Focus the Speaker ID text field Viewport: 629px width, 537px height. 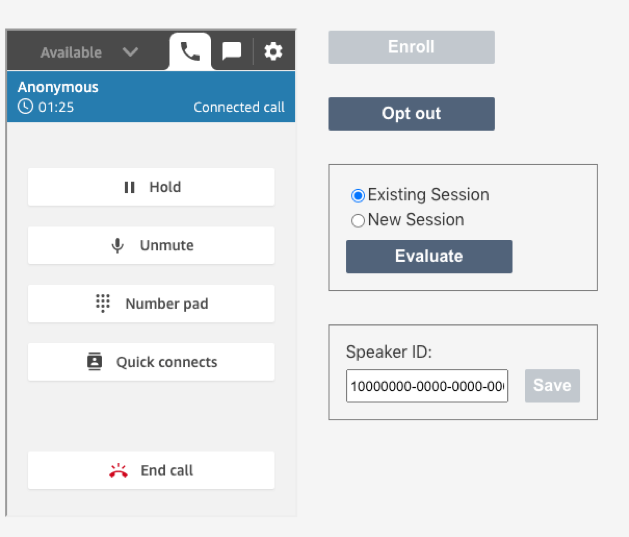tap(426, 386)
